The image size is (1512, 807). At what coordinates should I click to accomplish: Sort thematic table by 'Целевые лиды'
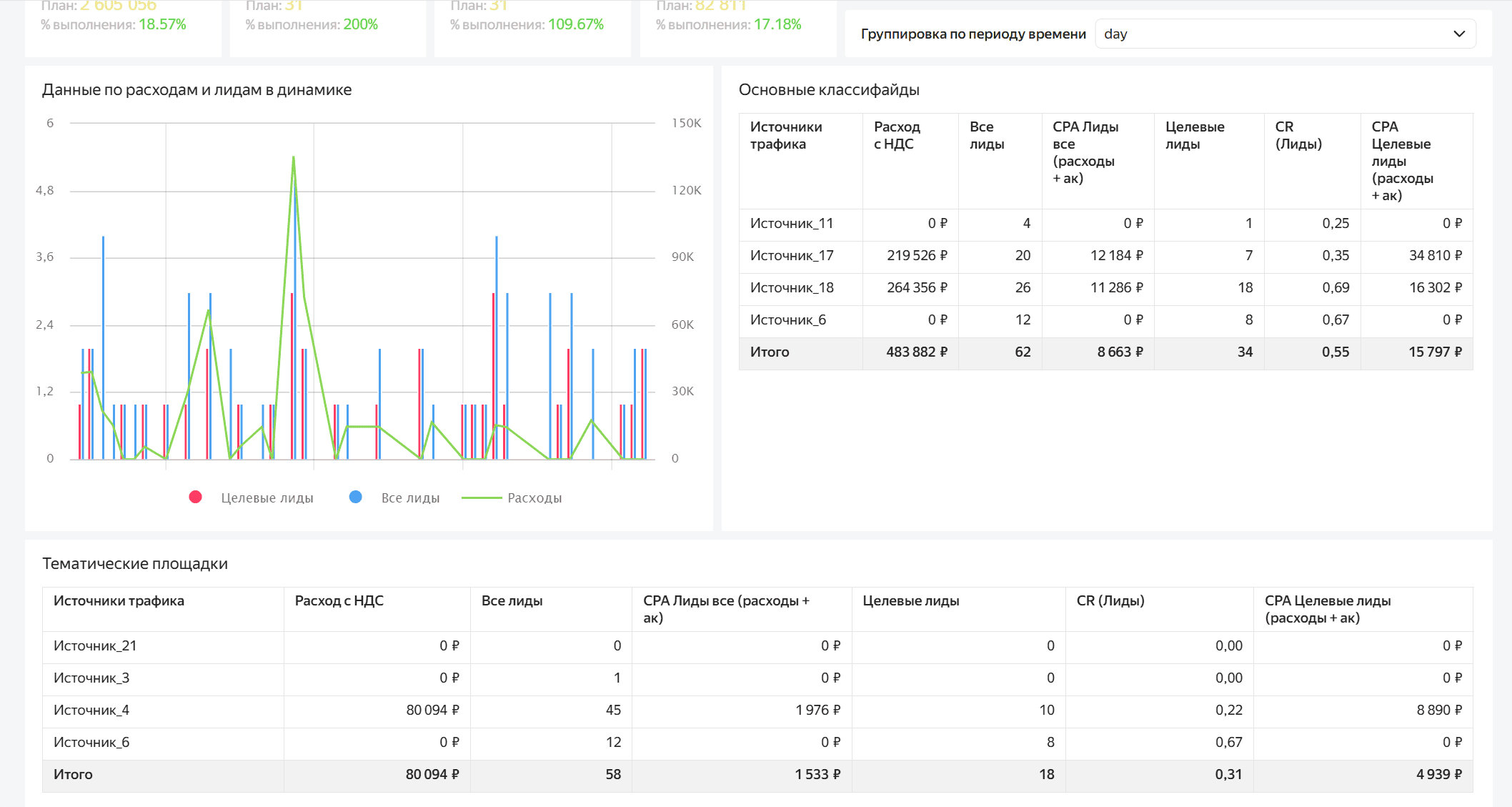tap(910, 600)
